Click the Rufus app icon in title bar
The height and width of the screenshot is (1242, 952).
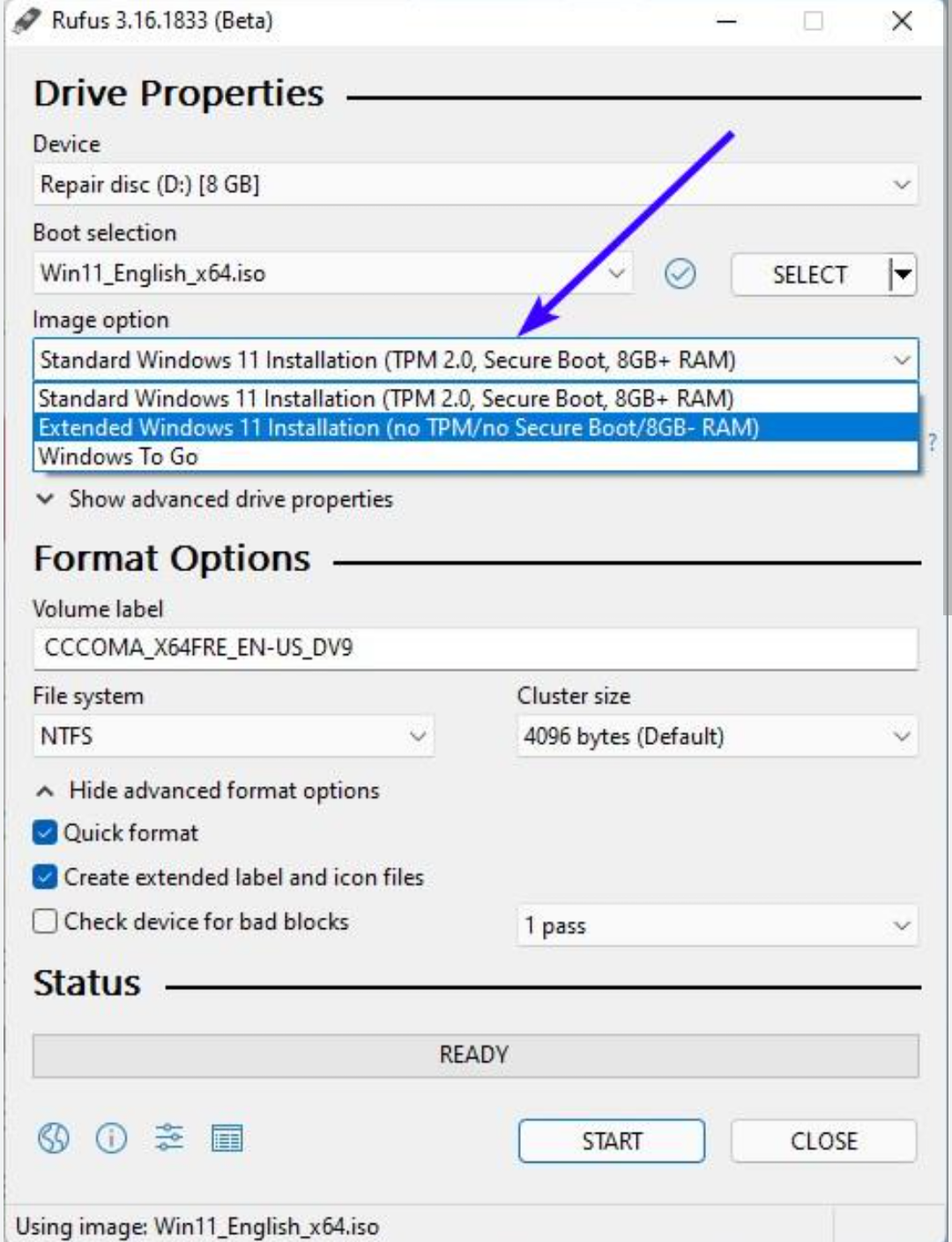click(x=26, y=20)
